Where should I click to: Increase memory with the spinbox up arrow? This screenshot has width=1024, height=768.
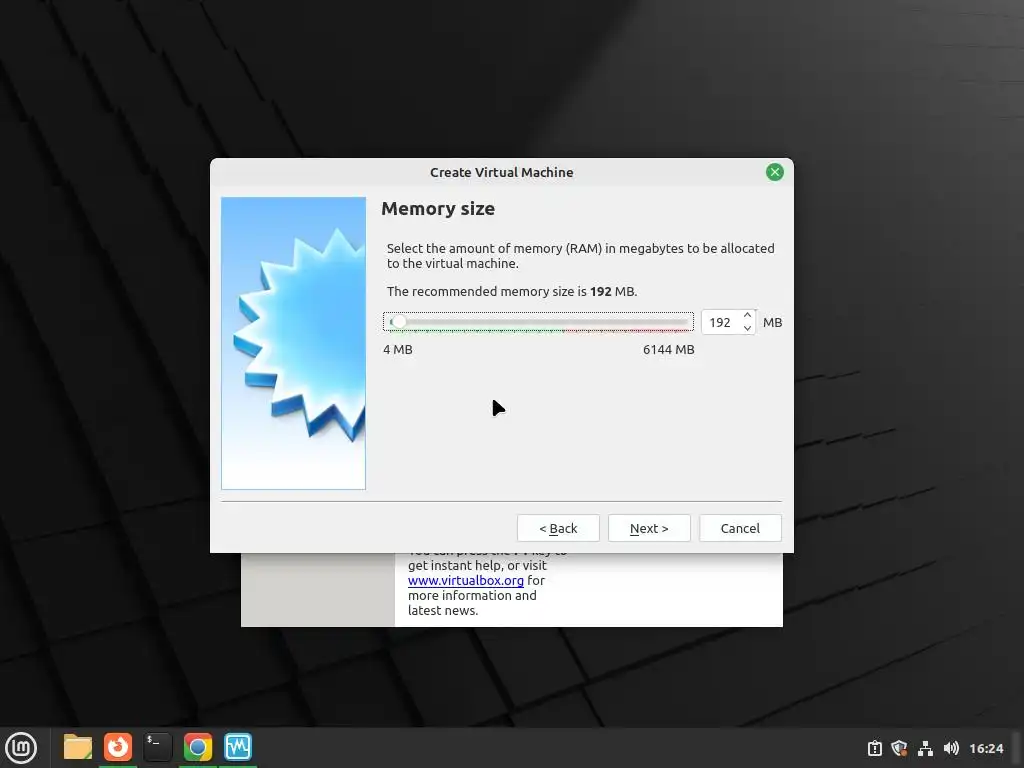pyautogui.click(x=748, y=315)
